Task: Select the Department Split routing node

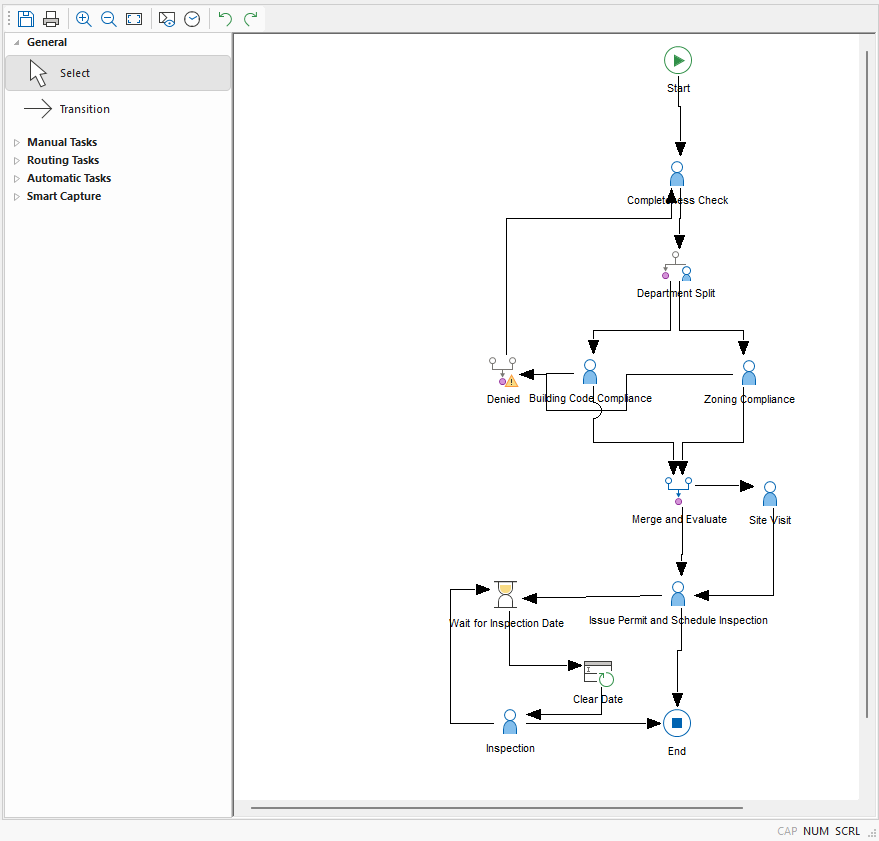Action: tap(676, 266)
